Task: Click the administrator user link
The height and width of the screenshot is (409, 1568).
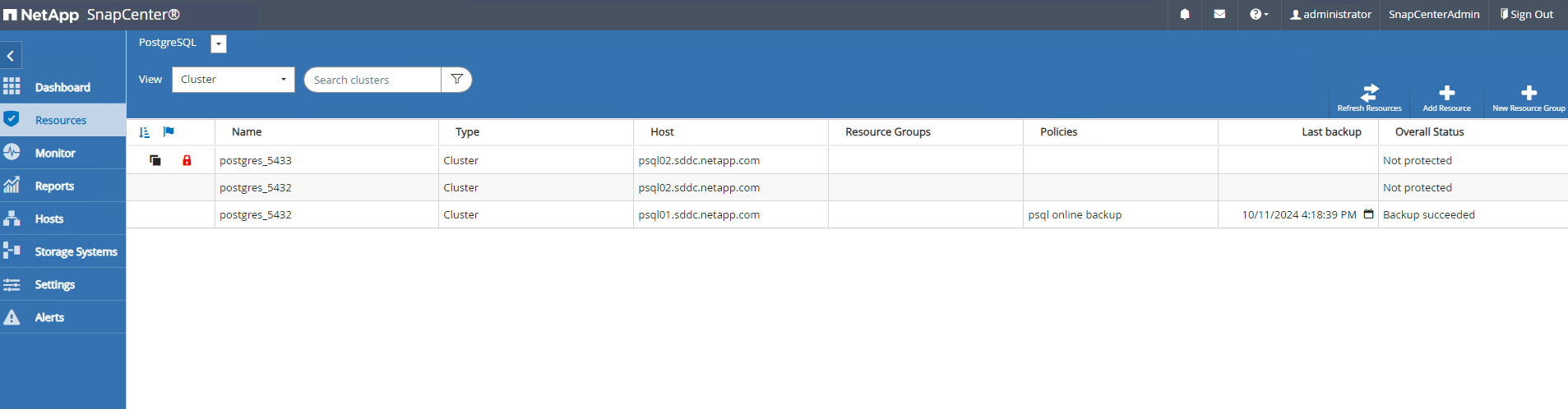Action: tap(1330, 14)
